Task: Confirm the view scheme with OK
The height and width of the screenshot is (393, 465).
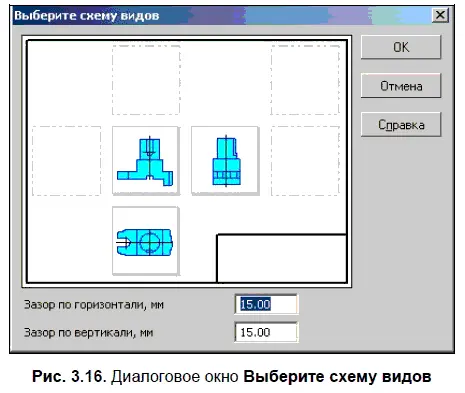Action: [401, 47]
